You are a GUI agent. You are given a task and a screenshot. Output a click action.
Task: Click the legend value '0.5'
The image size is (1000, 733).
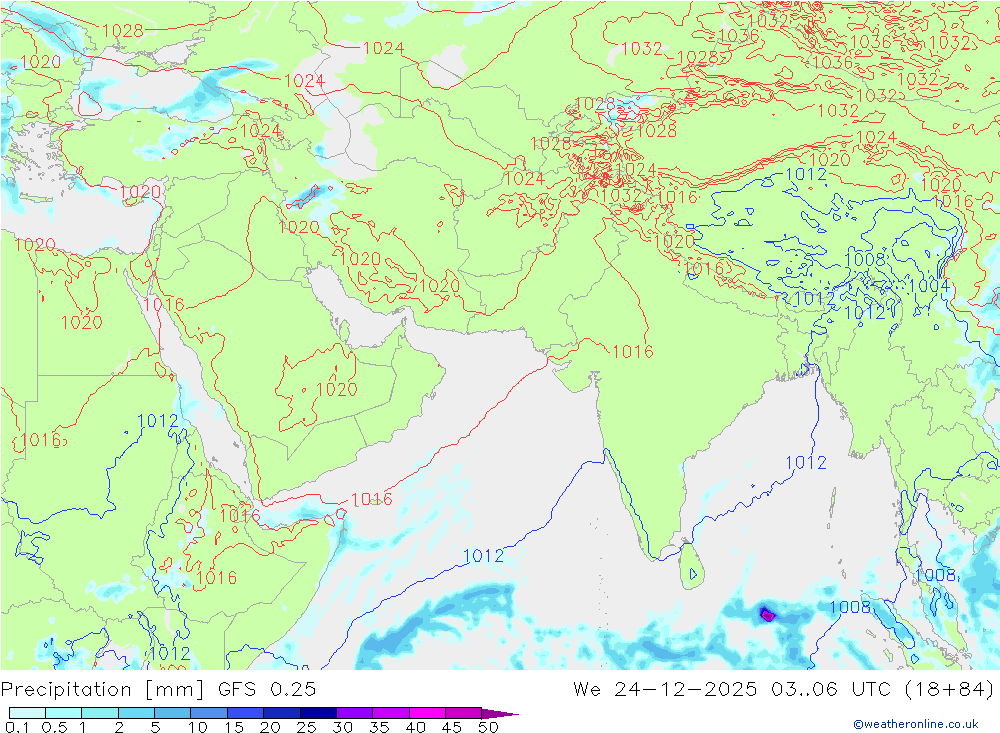(x=54, y=727)
